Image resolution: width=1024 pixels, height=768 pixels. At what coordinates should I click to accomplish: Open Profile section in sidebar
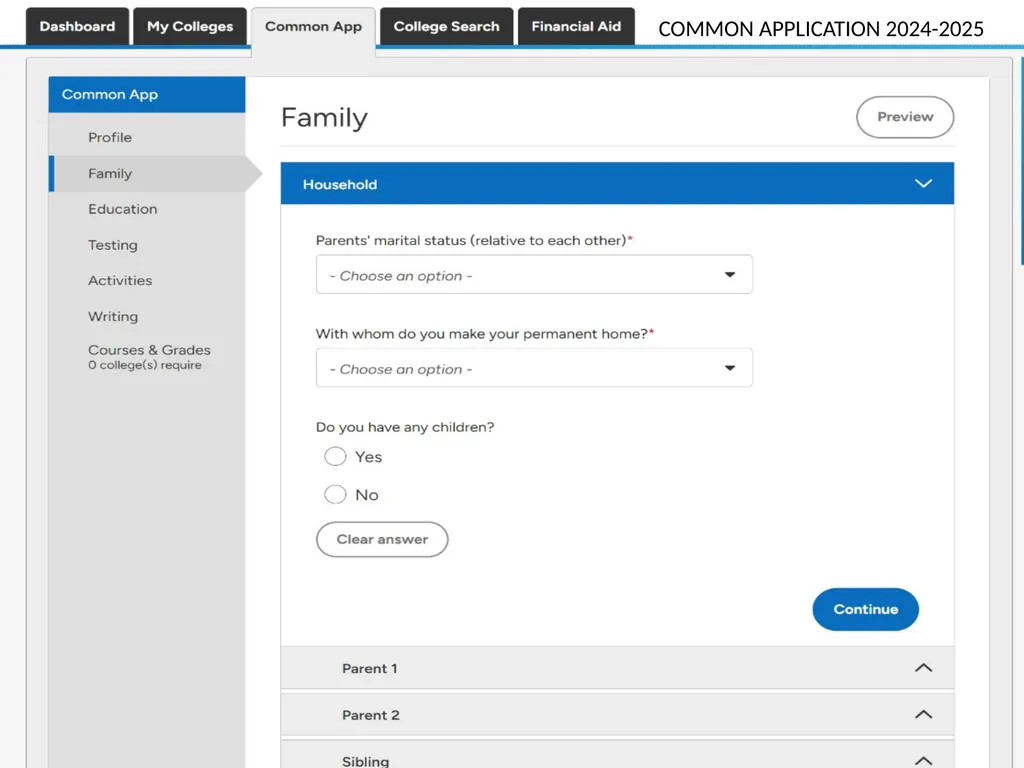coord(110,137)
